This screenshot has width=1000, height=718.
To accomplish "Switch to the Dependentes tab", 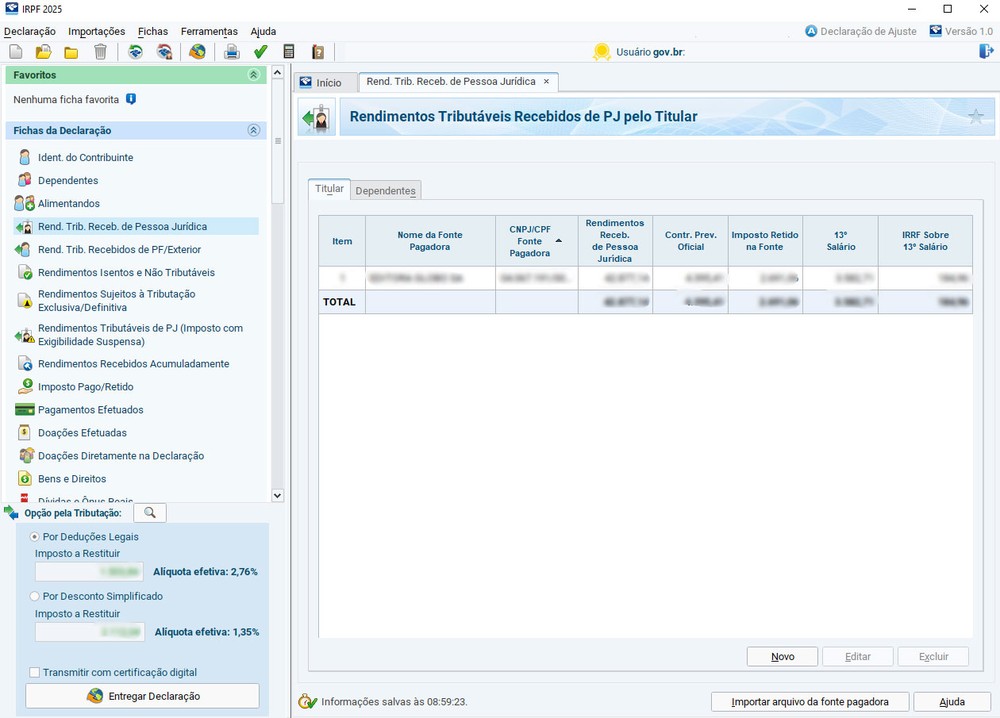I will (386, 191).
